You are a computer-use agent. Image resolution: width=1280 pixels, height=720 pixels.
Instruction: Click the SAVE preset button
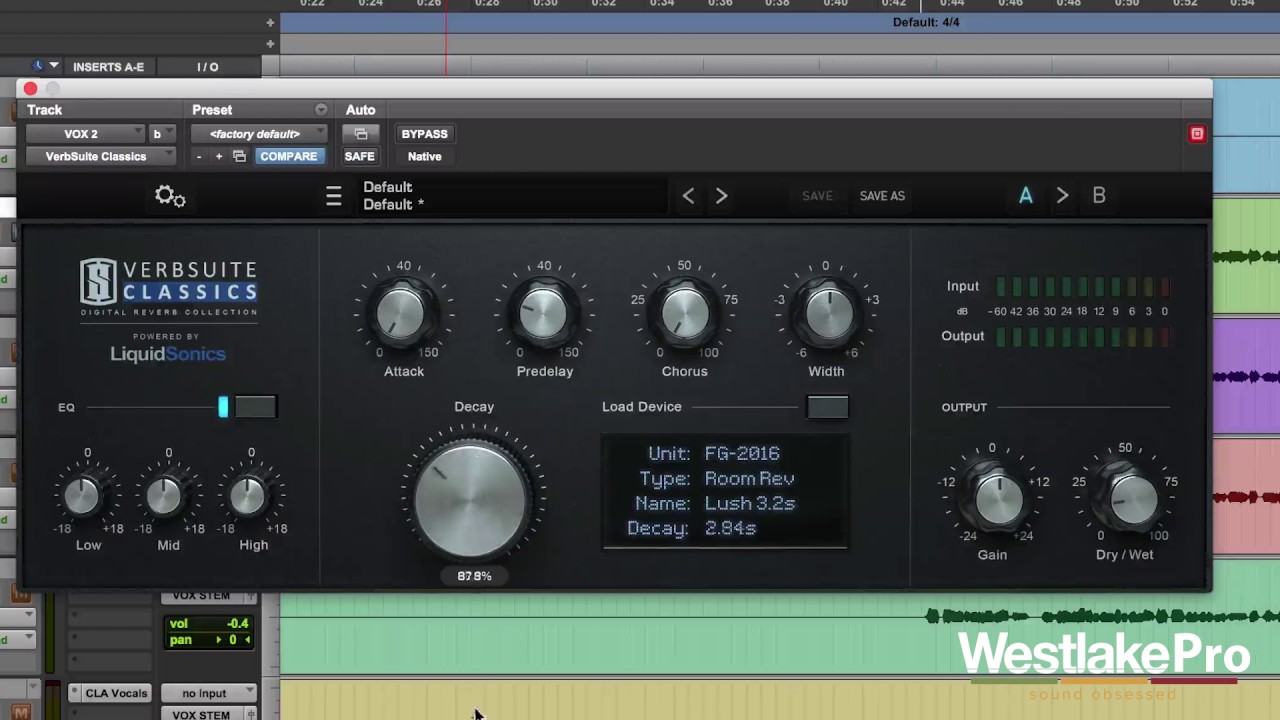817,196
